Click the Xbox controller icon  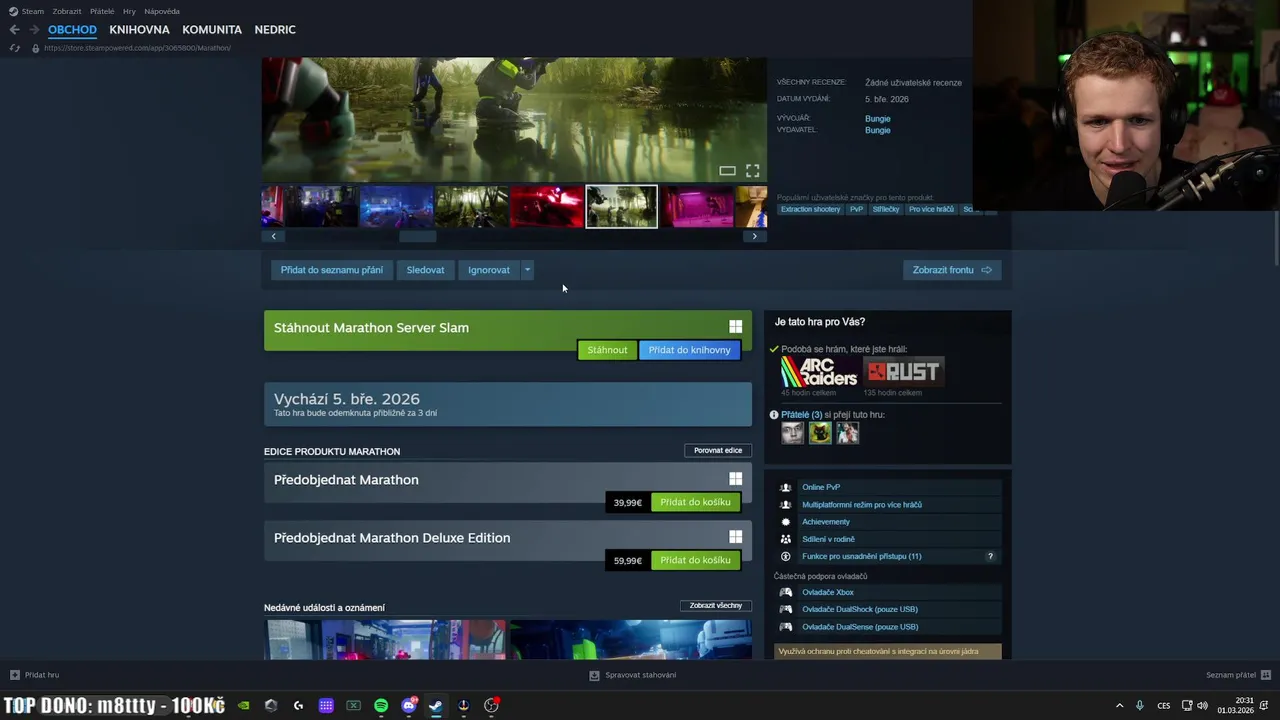[785, 592]
